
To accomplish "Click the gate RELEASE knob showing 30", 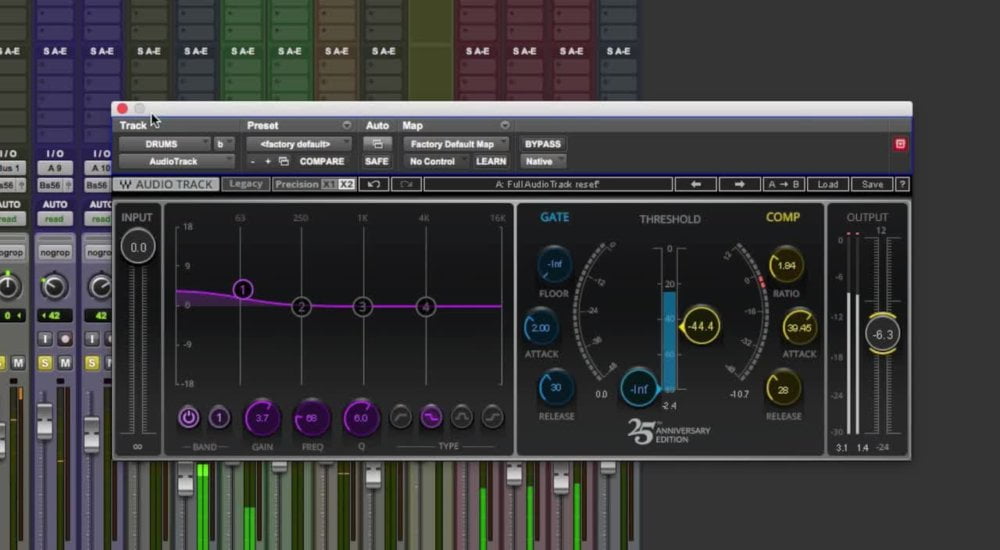I will [555, 387].
